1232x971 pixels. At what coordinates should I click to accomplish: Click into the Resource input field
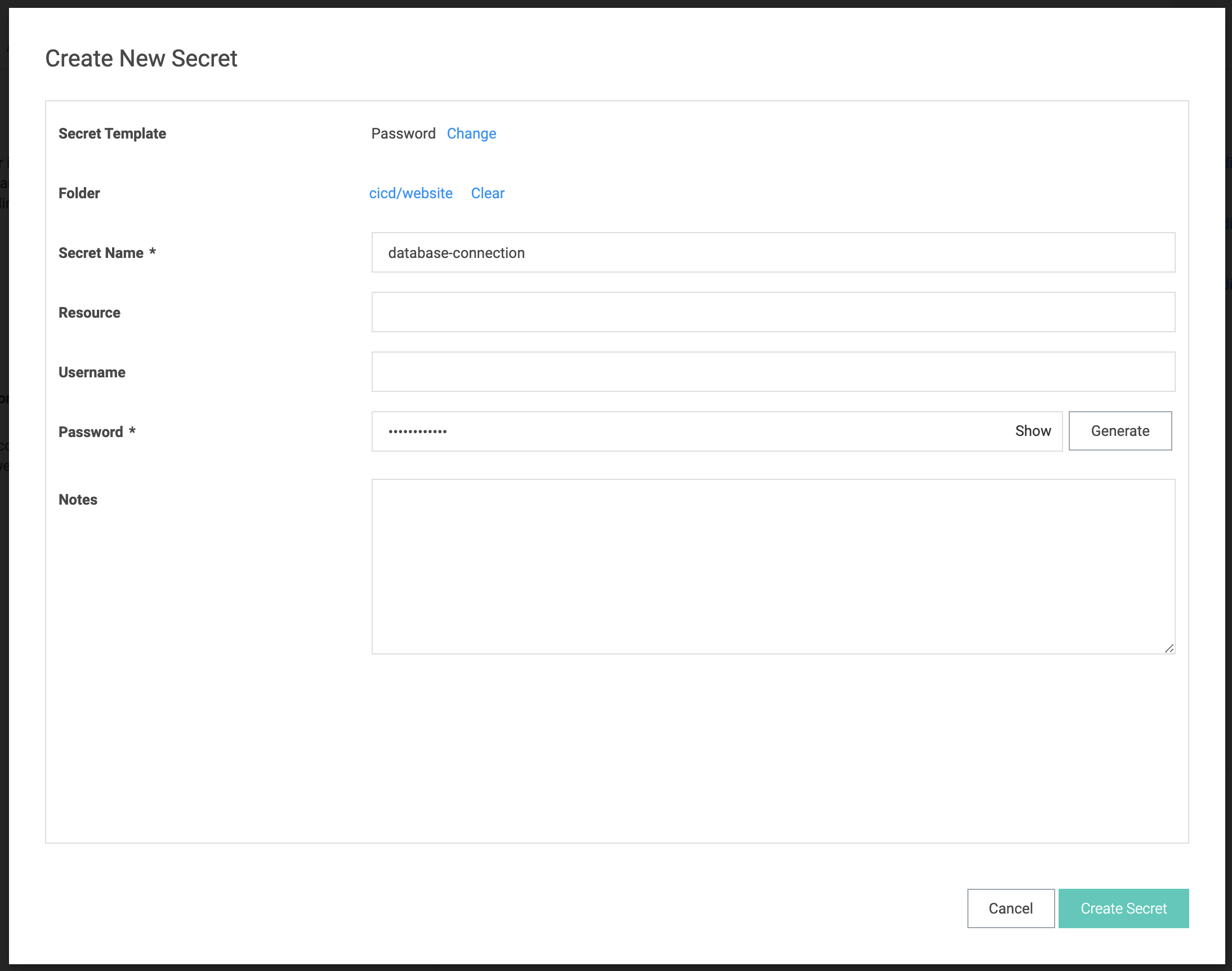tap(773, 312)
